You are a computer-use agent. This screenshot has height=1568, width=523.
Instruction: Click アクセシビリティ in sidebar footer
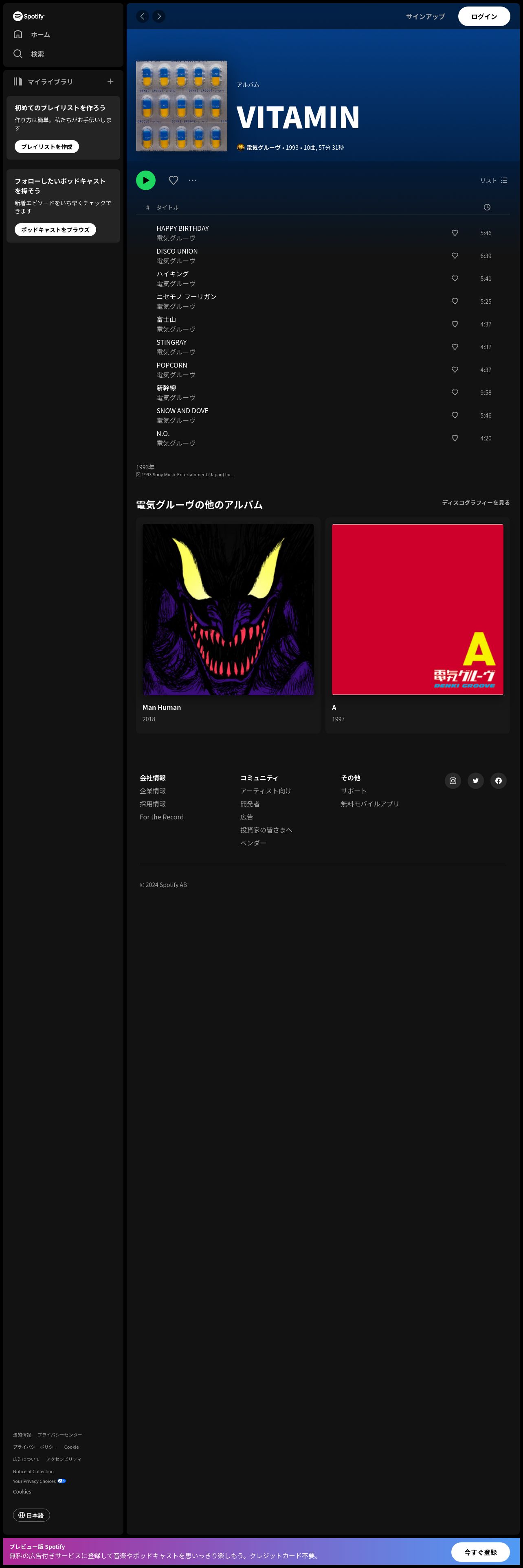(64, 1459)
